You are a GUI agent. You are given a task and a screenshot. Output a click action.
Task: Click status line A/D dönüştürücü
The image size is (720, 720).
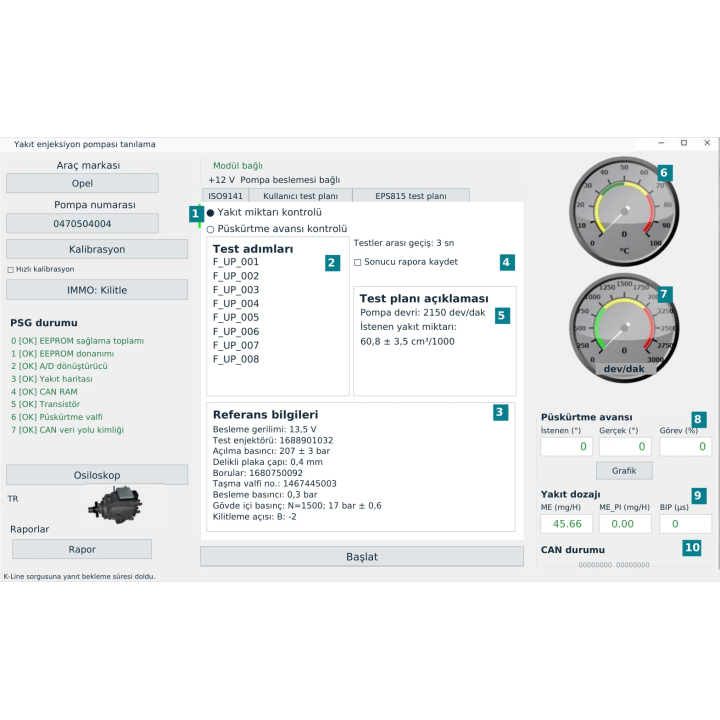[59, 366]
